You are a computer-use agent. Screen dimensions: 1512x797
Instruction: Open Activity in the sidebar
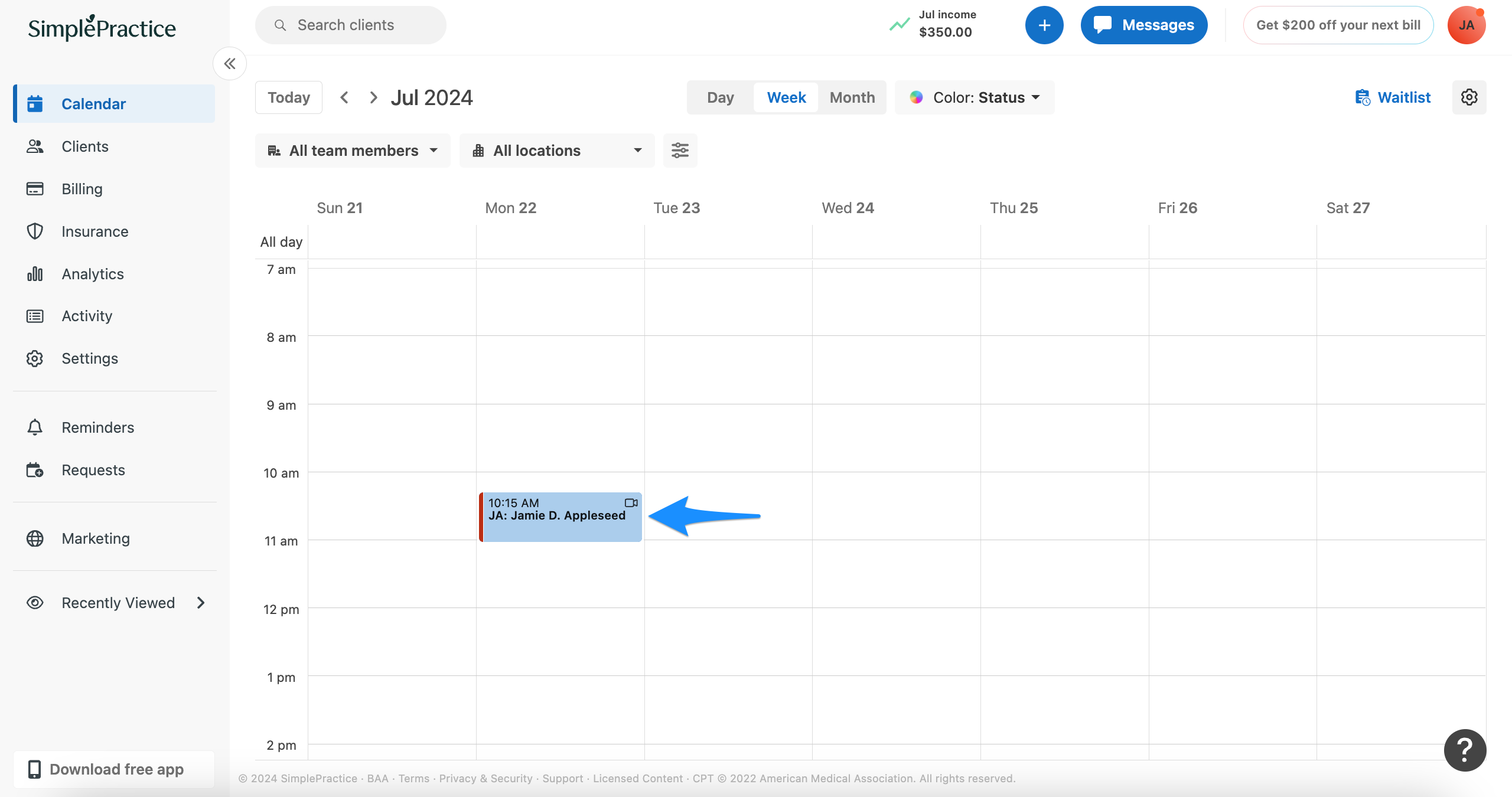tap(115, 316)
